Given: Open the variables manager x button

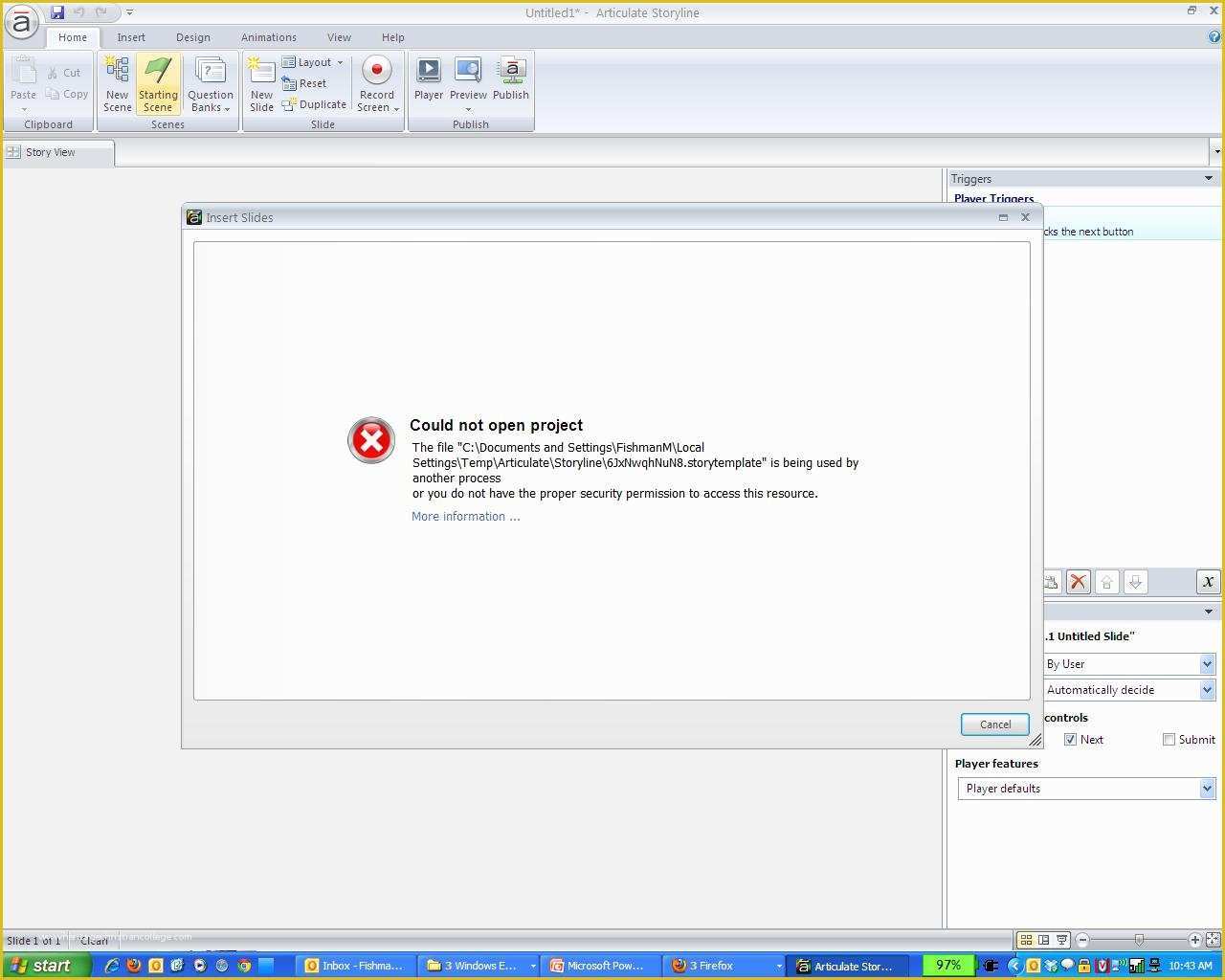Looking at the screenshot, I should 1208,582.
